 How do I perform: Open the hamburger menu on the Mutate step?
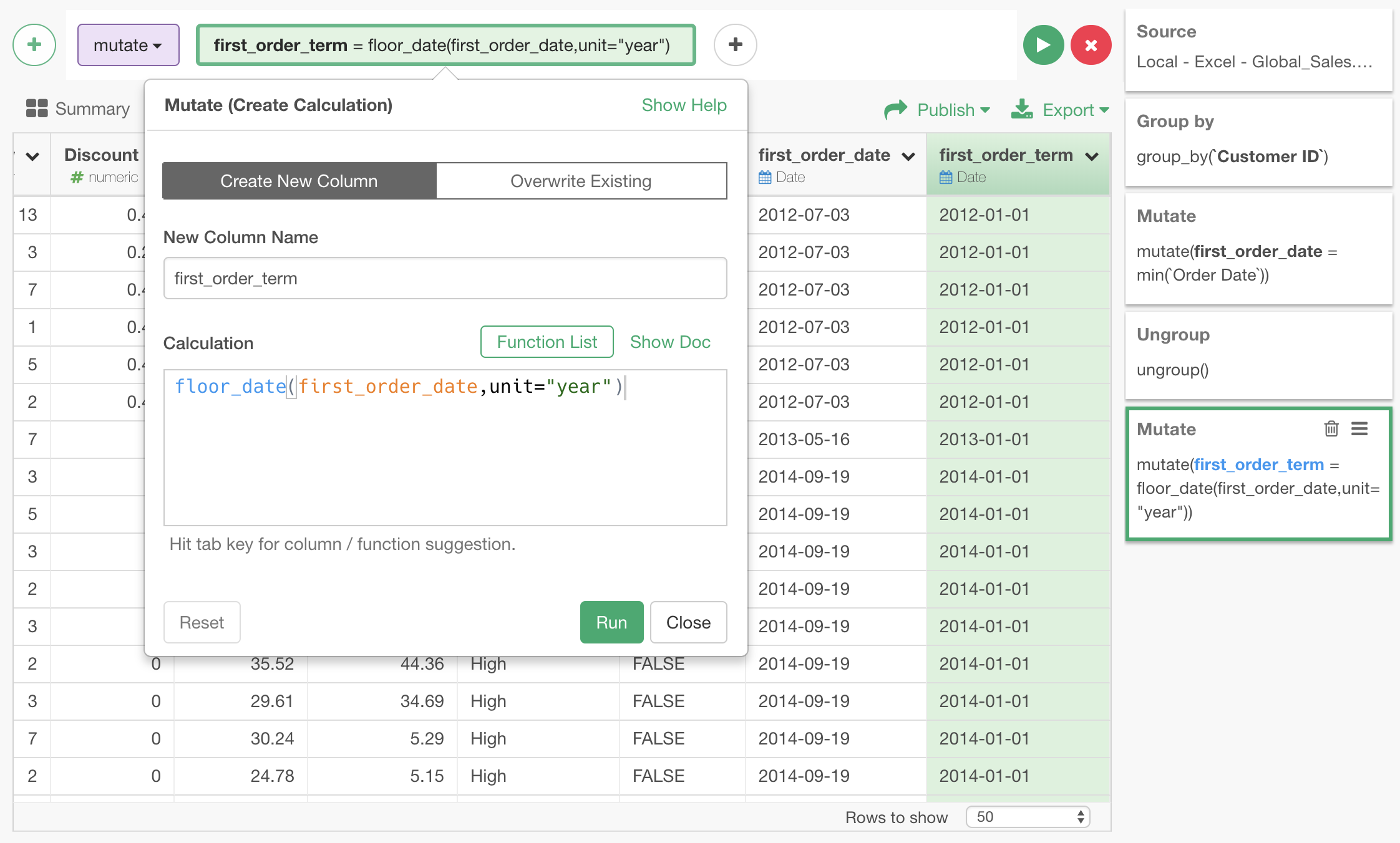(1359, 428)
